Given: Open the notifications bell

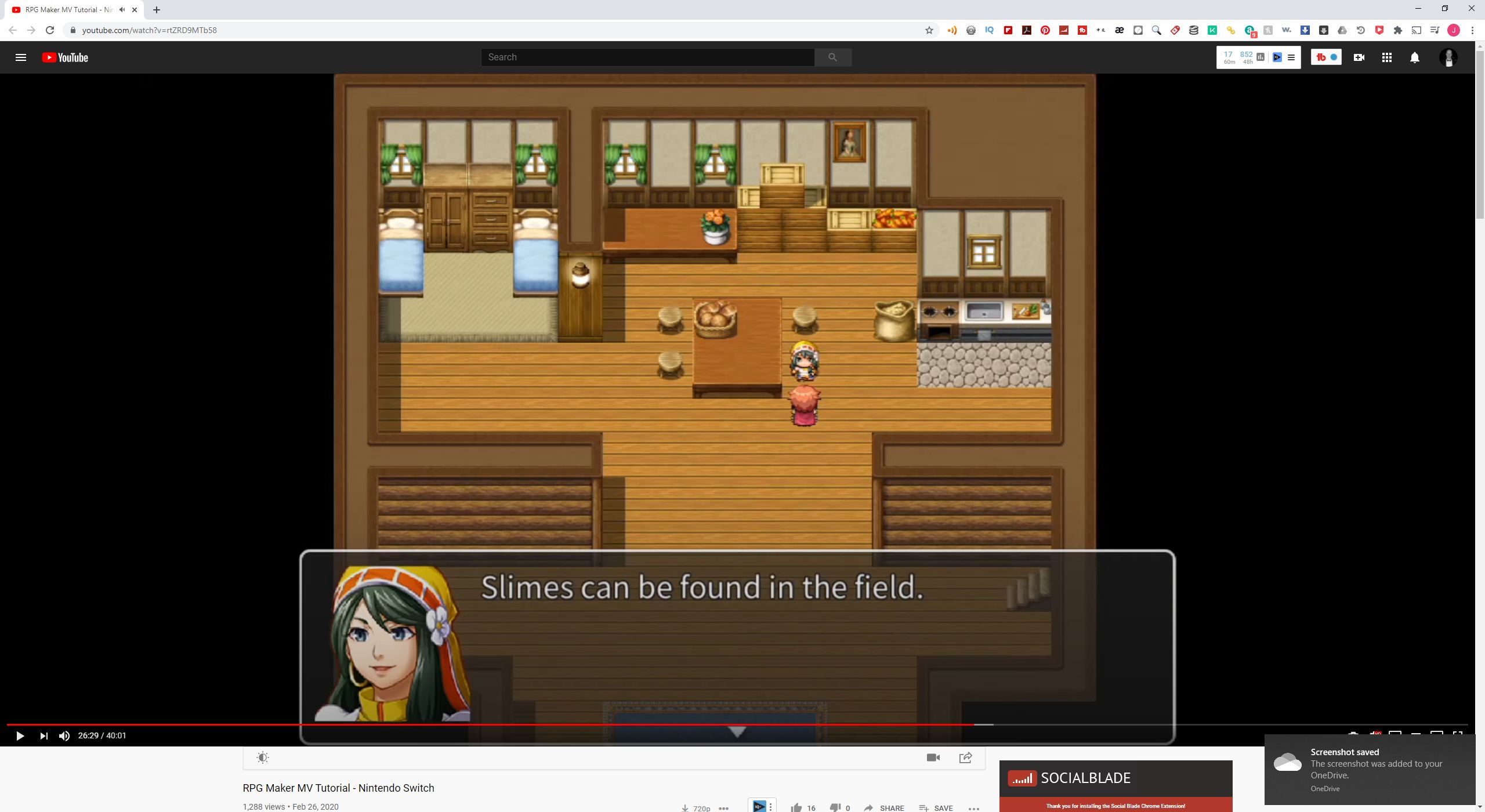Looking at the screenshot, I should (x=1415, y=57).
